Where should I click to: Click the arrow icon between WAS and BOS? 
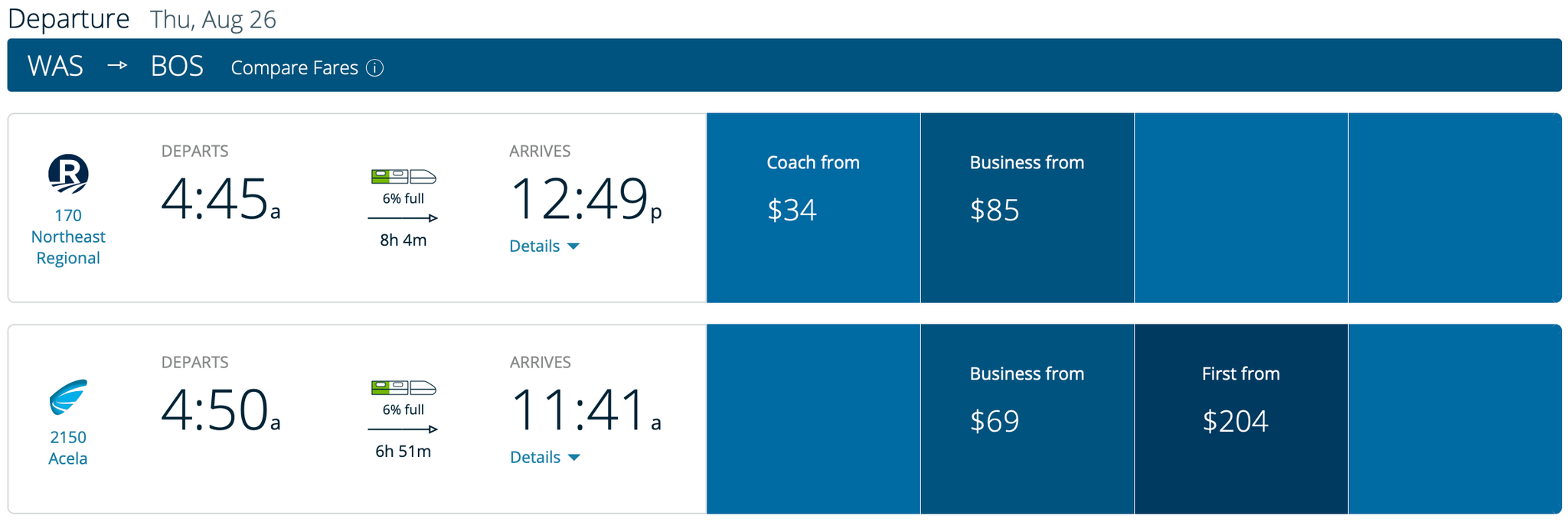tap(117, 67)
